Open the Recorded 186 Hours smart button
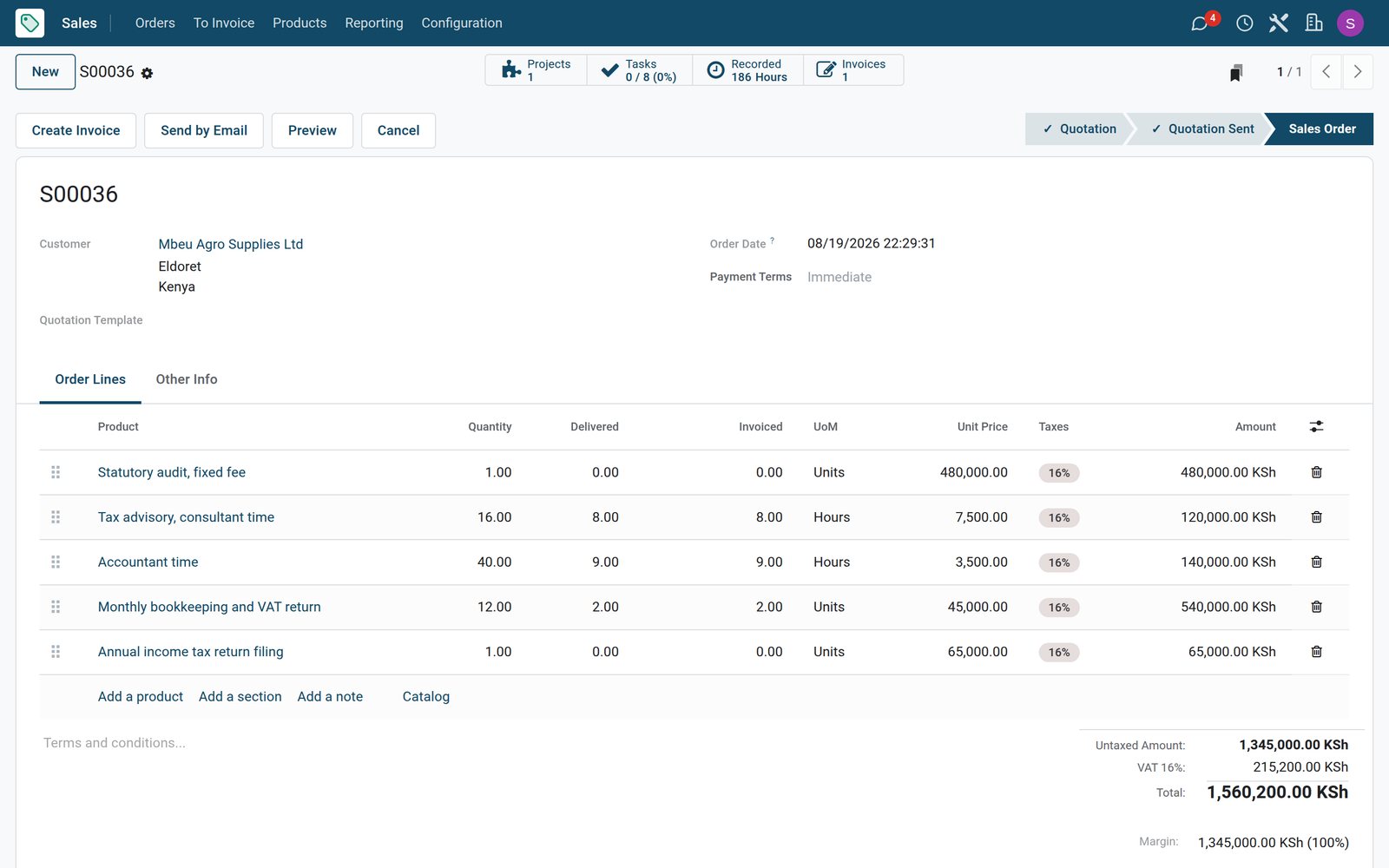Viewport: 1389px width, 868px height. pos(748,70)
